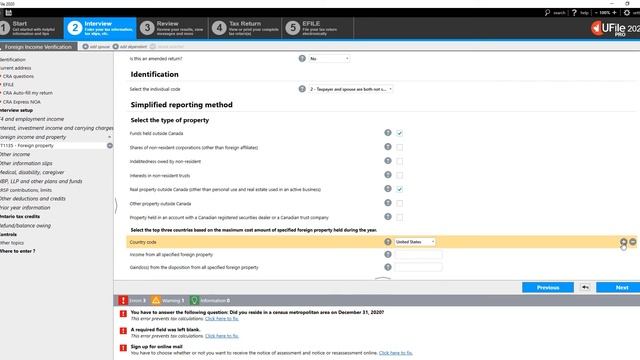
Task: Open the individual code dropdown
Action: tap(351, 89)
